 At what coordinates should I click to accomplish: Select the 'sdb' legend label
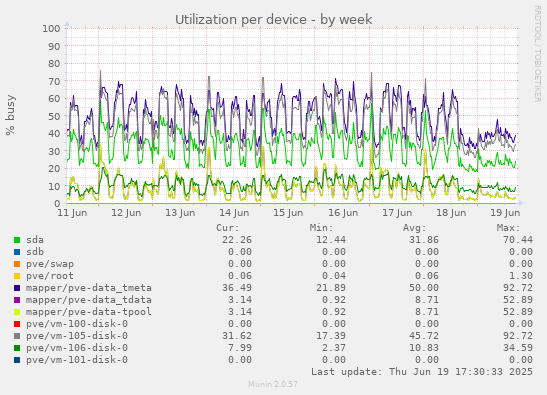(35, 252)
